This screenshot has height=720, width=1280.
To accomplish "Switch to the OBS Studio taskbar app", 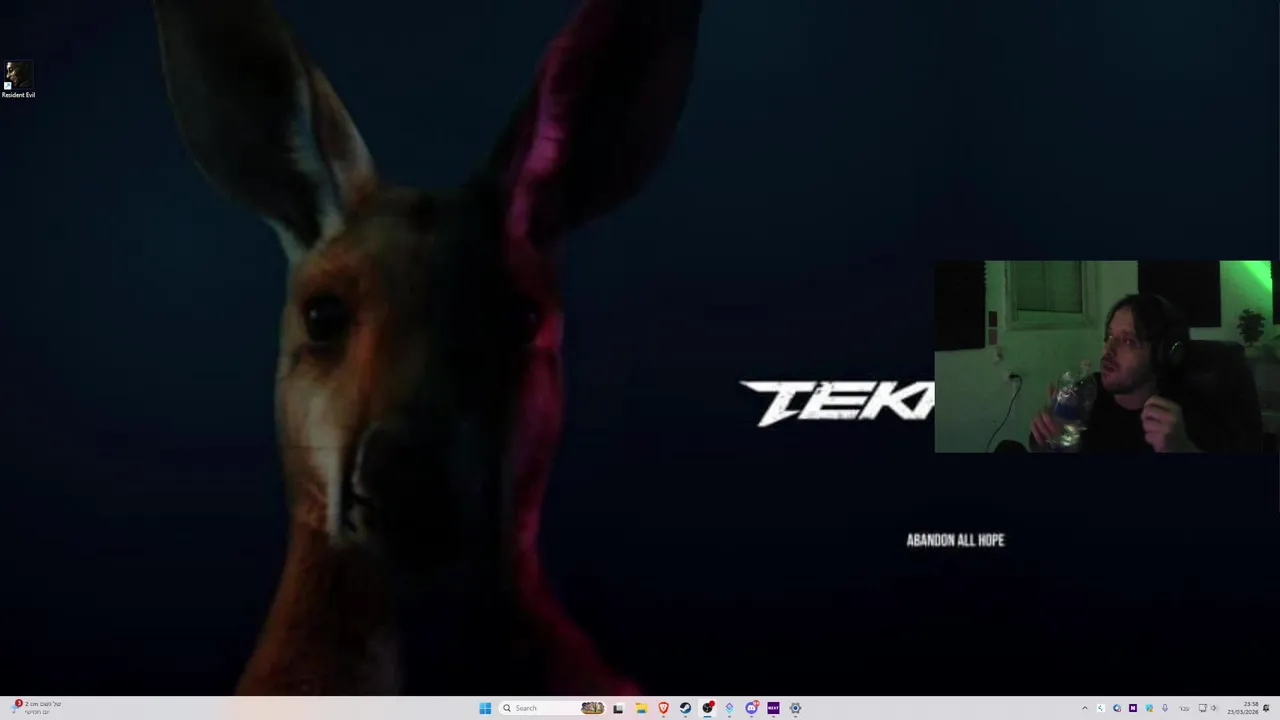I will (x=707, y=708).
